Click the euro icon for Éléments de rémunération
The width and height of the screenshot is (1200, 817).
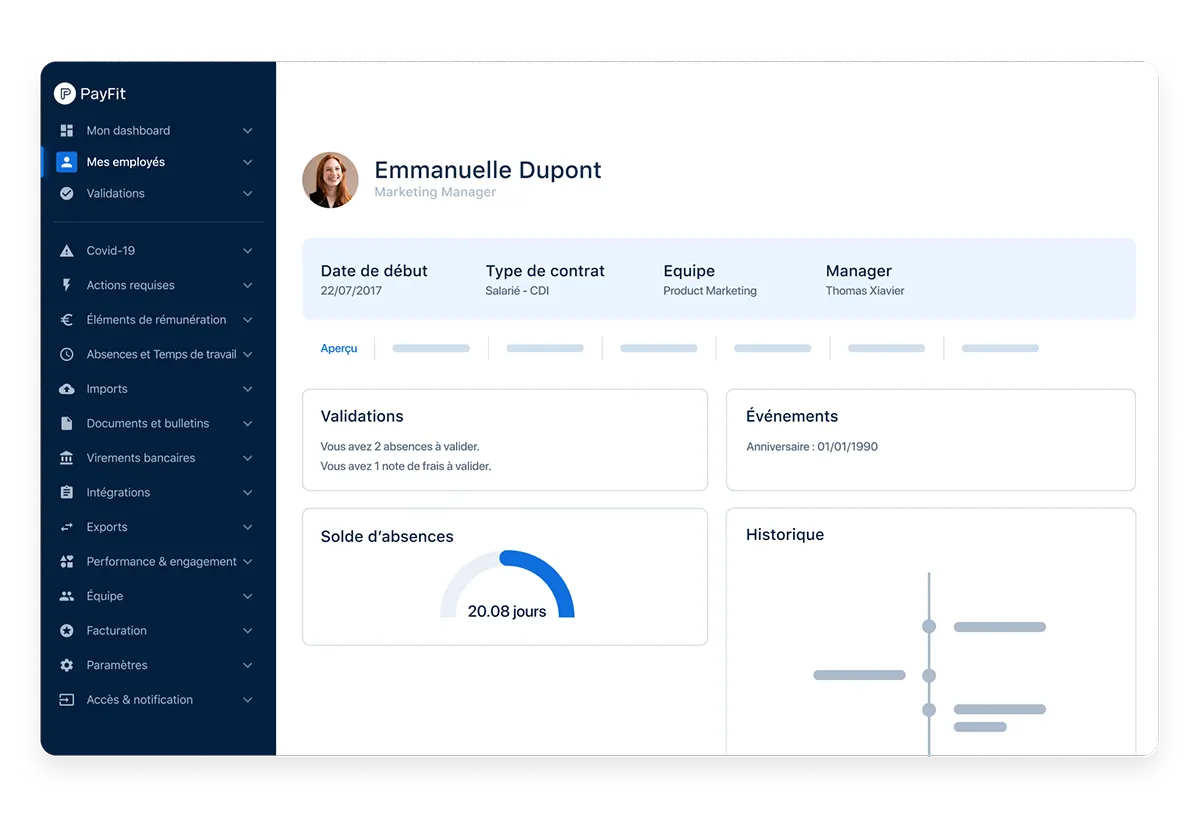point(67,320)
